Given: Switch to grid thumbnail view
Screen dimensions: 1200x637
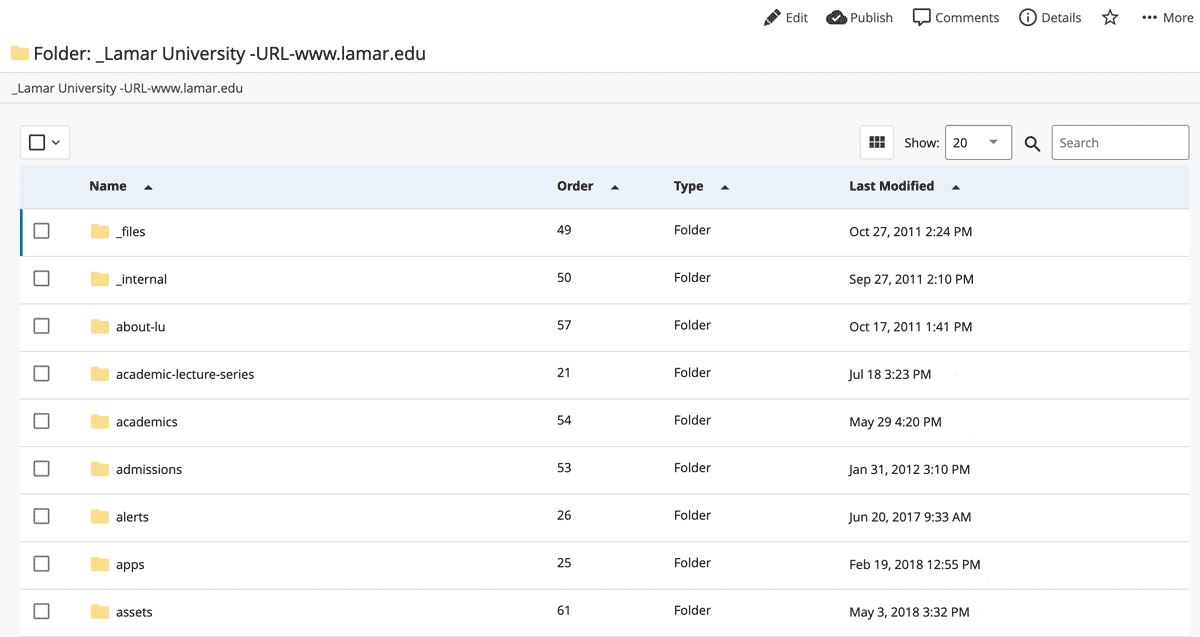Looking at the screenshot, I should click(x=877, y=143).
